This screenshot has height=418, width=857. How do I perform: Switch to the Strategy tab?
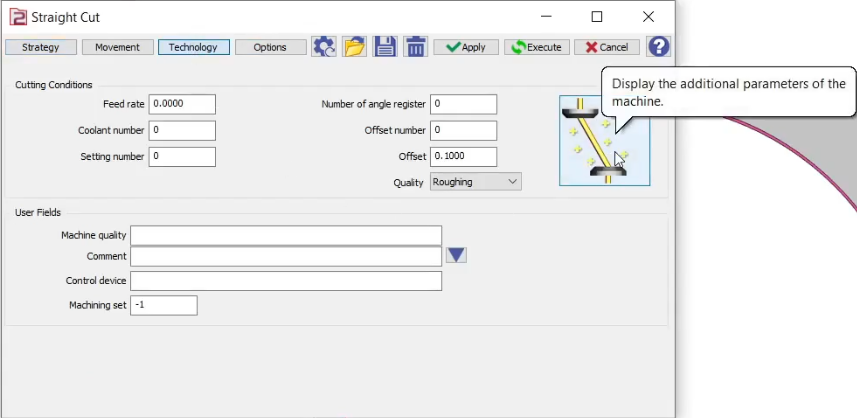click(41, 47)
